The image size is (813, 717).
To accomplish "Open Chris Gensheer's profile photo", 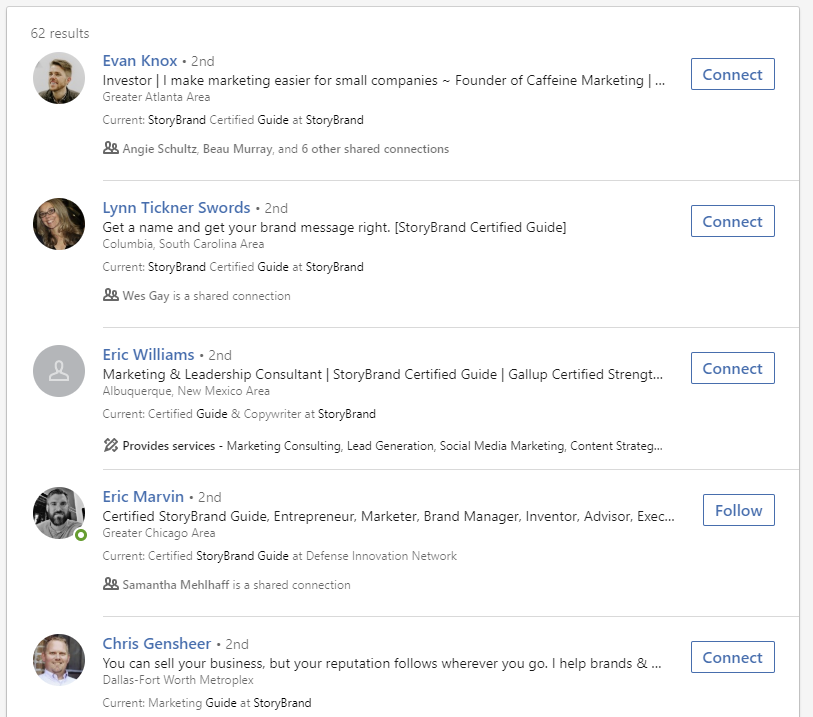I will [x=59, y=660].
